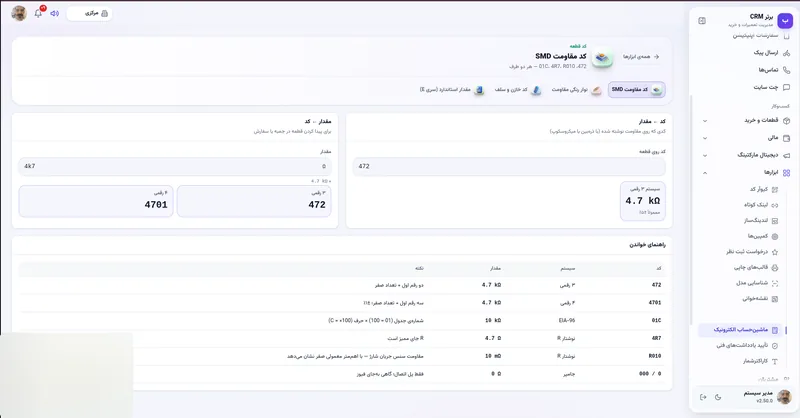Screen dimensions: 800x418
Task: Open the مرکزی branch selector
Action: [89, 13]
